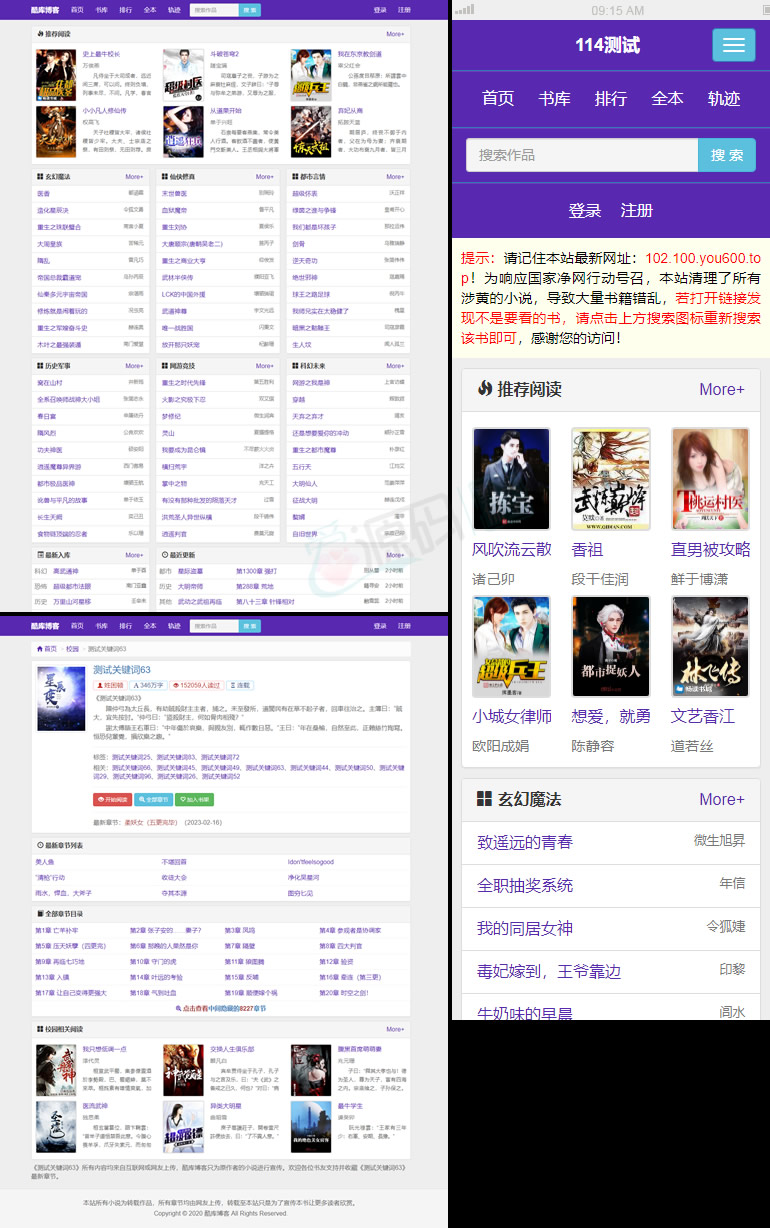The height and width of the screenshot is (1228, 770).
Task: Click the clock icon beside 最新章节列表
Action: click(x=39, y=845)
